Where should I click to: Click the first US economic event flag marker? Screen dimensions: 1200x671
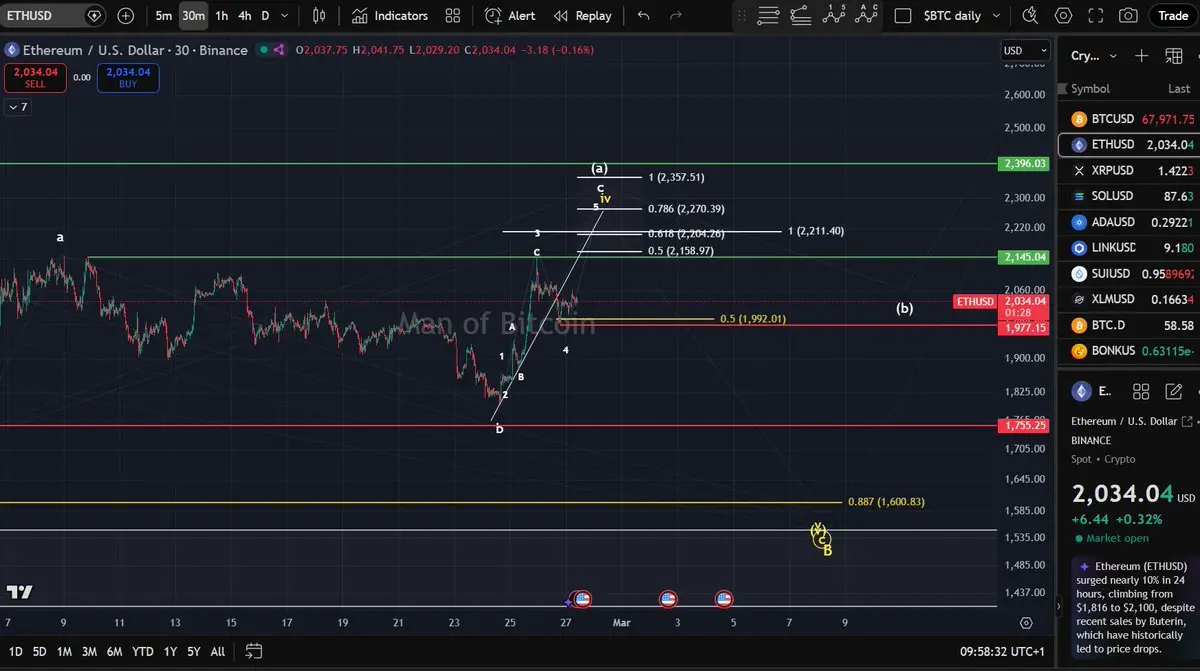tap(582, 599)
